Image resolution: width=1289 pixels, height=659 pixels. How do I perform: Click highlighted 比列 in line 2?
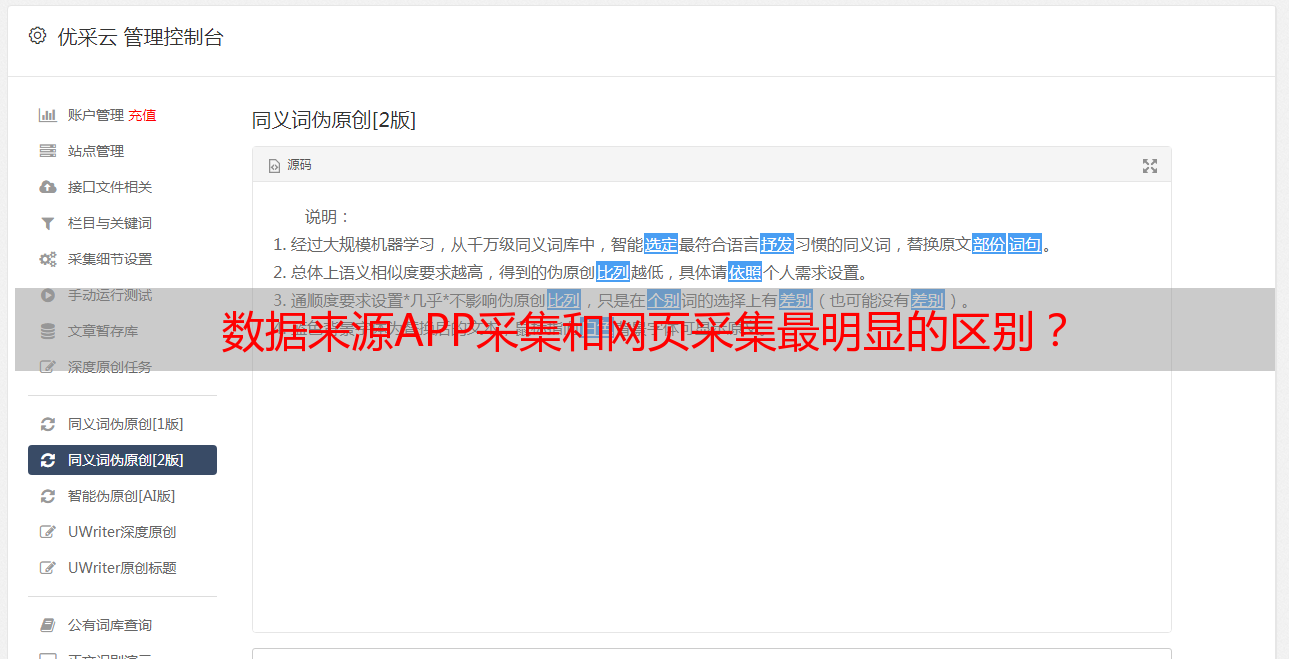(x=613, y=272)
